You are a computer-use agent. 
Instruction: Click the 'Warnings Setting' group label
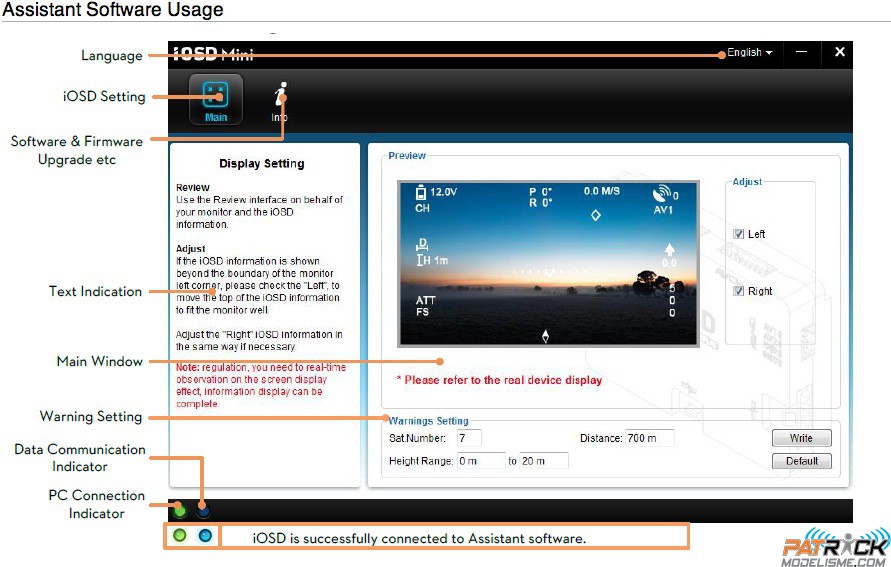(428, 421)
